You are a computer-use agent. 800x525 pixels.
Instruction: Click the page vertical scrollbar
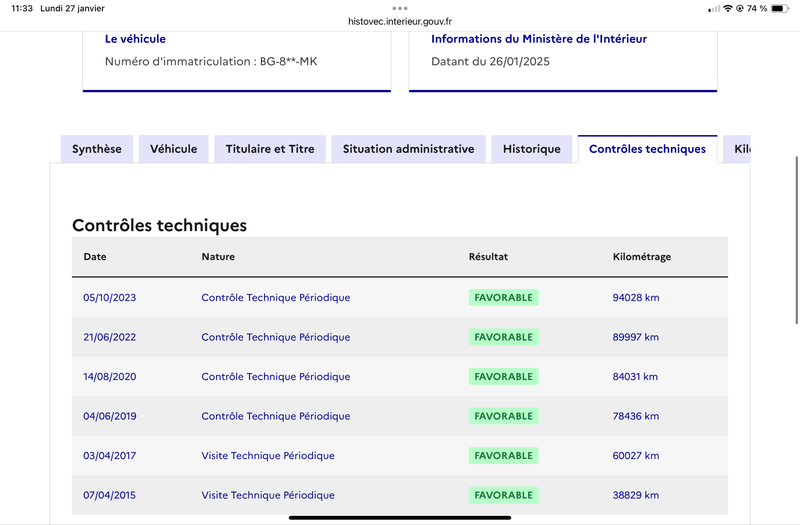pyautogui.click(x=797, y=240)
